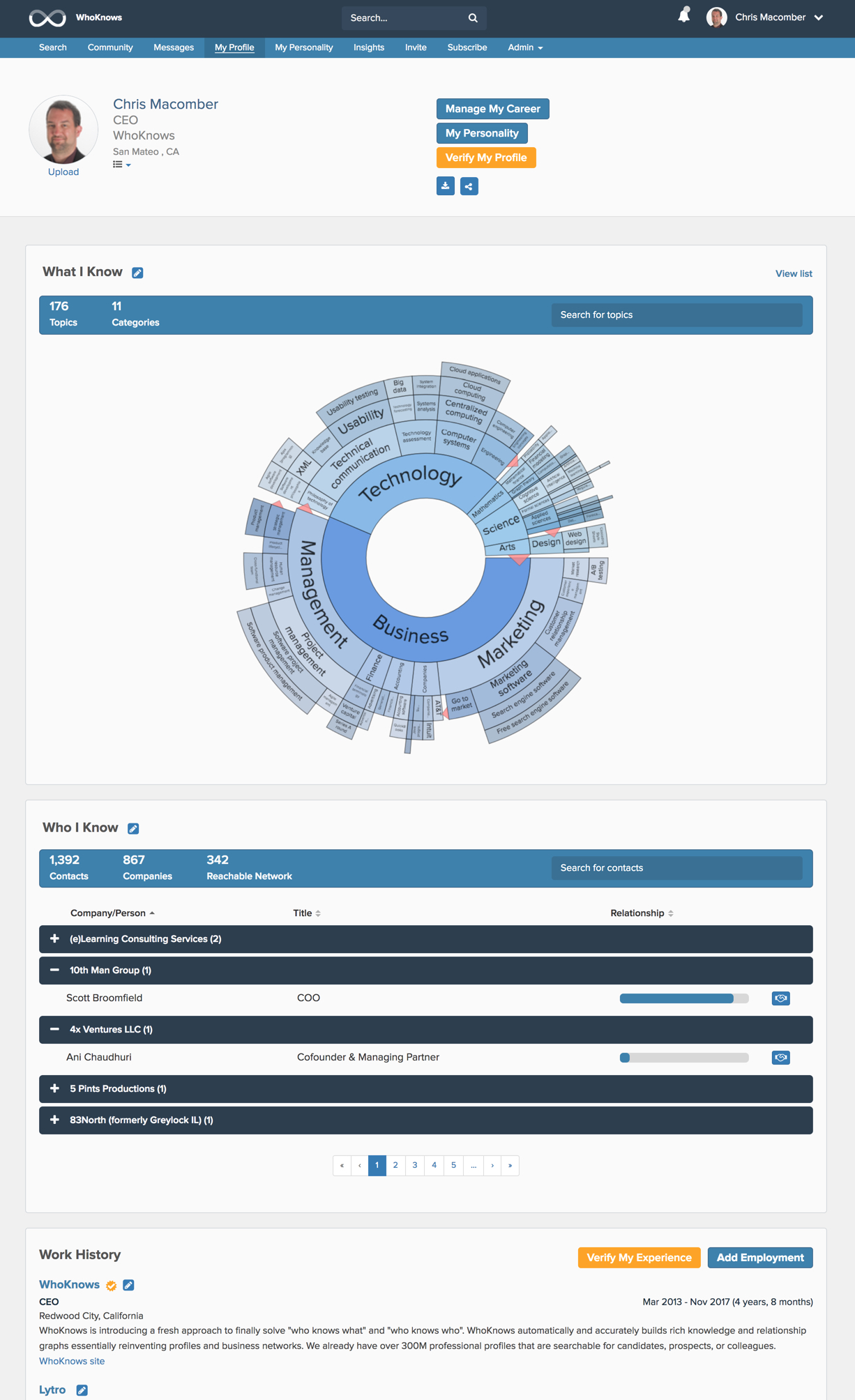The height and width of the screenshot is (1400, 855).
Task: Click the Usability segment in sunburst chart
Action: [361, 422]
